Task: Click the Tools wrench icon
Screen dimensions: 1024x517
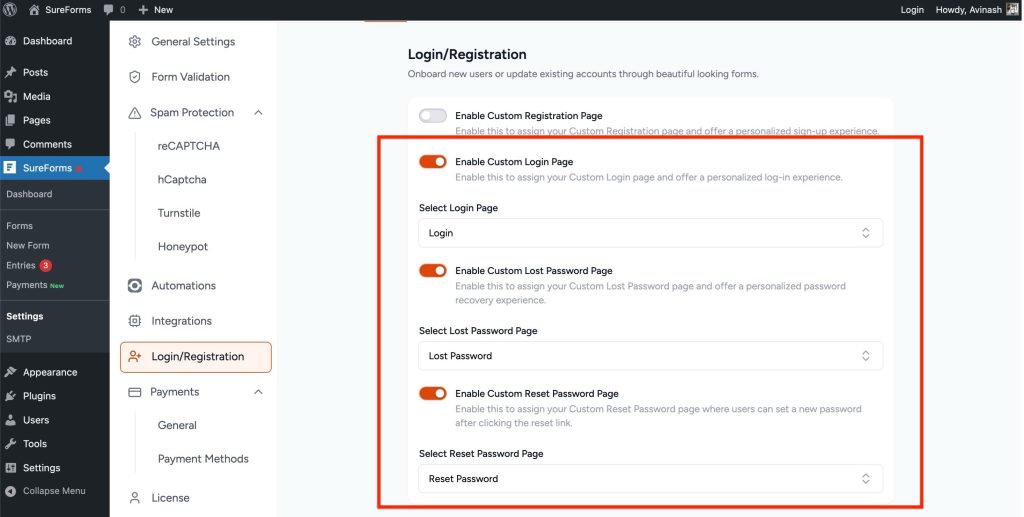Action: point(10,444)
